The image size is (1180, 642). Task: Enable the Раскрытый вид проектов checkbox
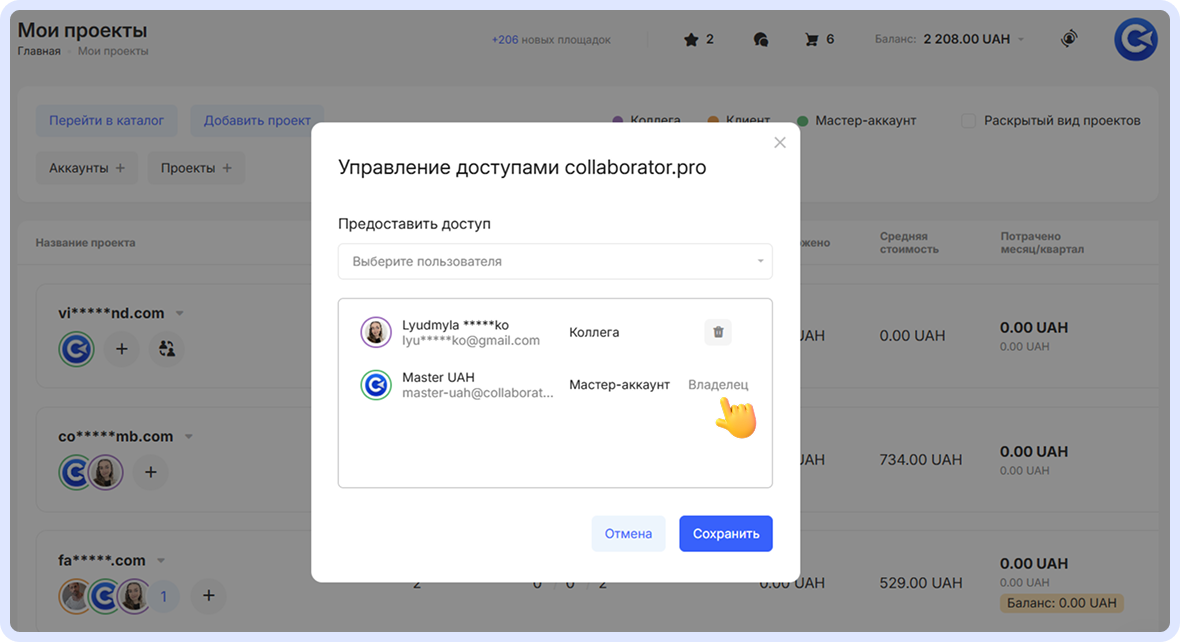[x=968, y=120]
